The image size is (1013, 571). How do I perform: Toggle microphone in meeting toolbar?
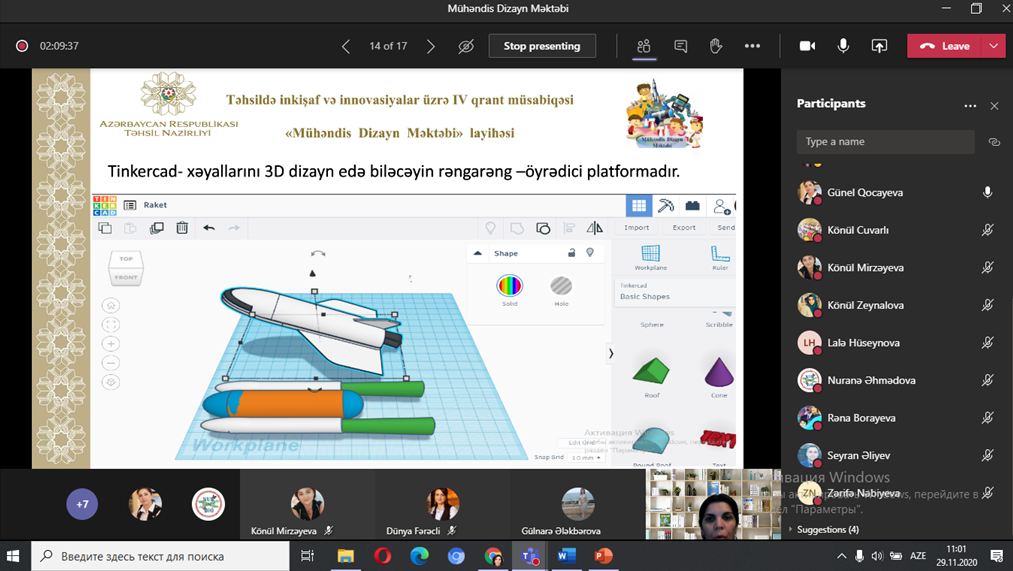843,47
